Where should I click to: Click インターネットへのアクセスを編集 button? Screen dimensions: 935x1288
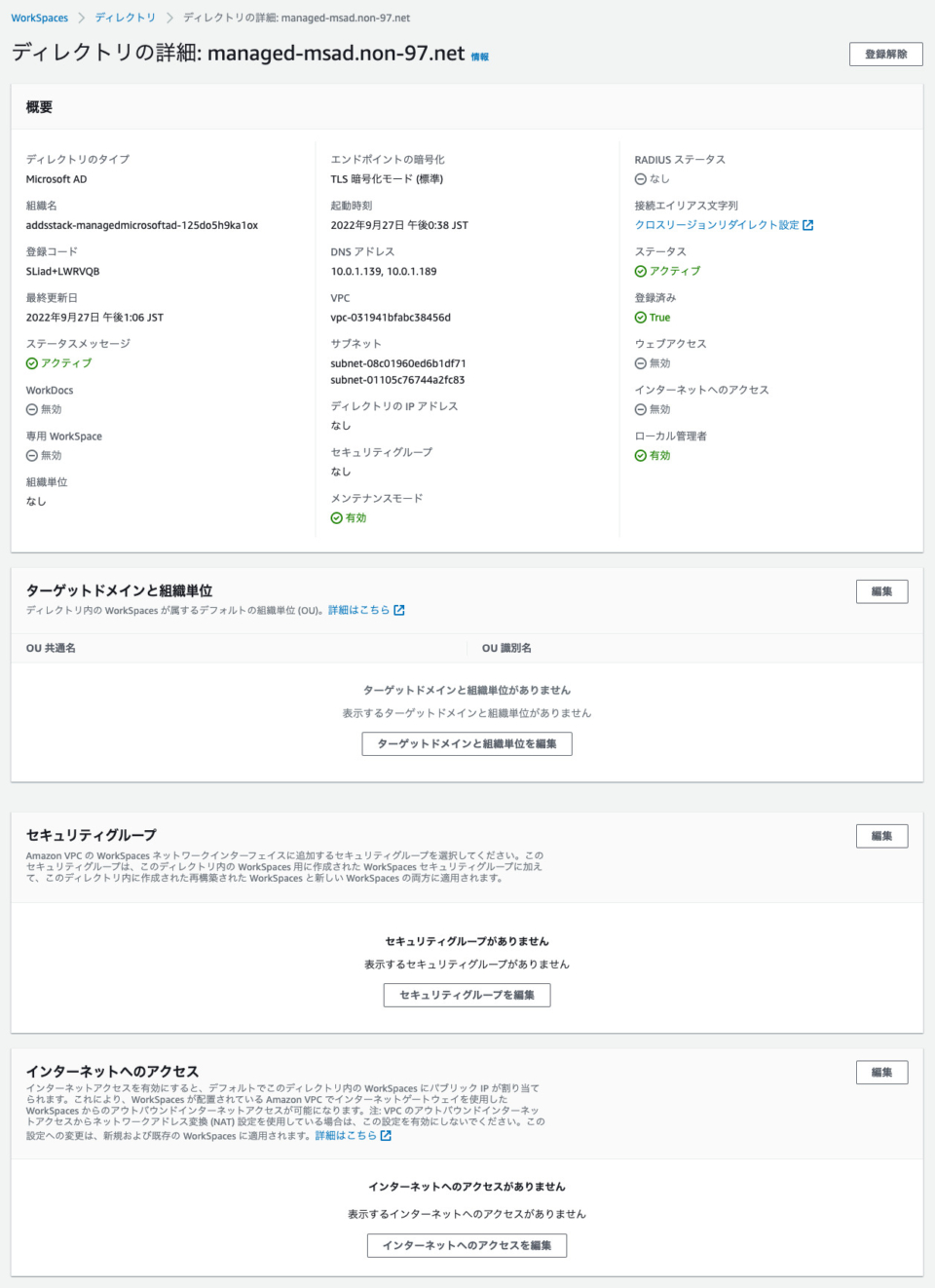[x=467, y=1245]
